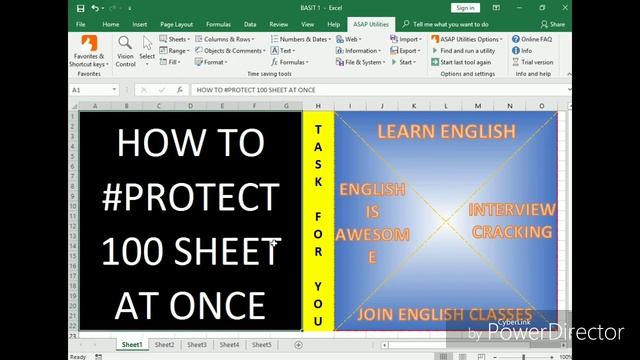Screen dimensions: 640x360
Task: Switch to Normal view in status bar
Action: pyautogui.click(x=443, y=357)
